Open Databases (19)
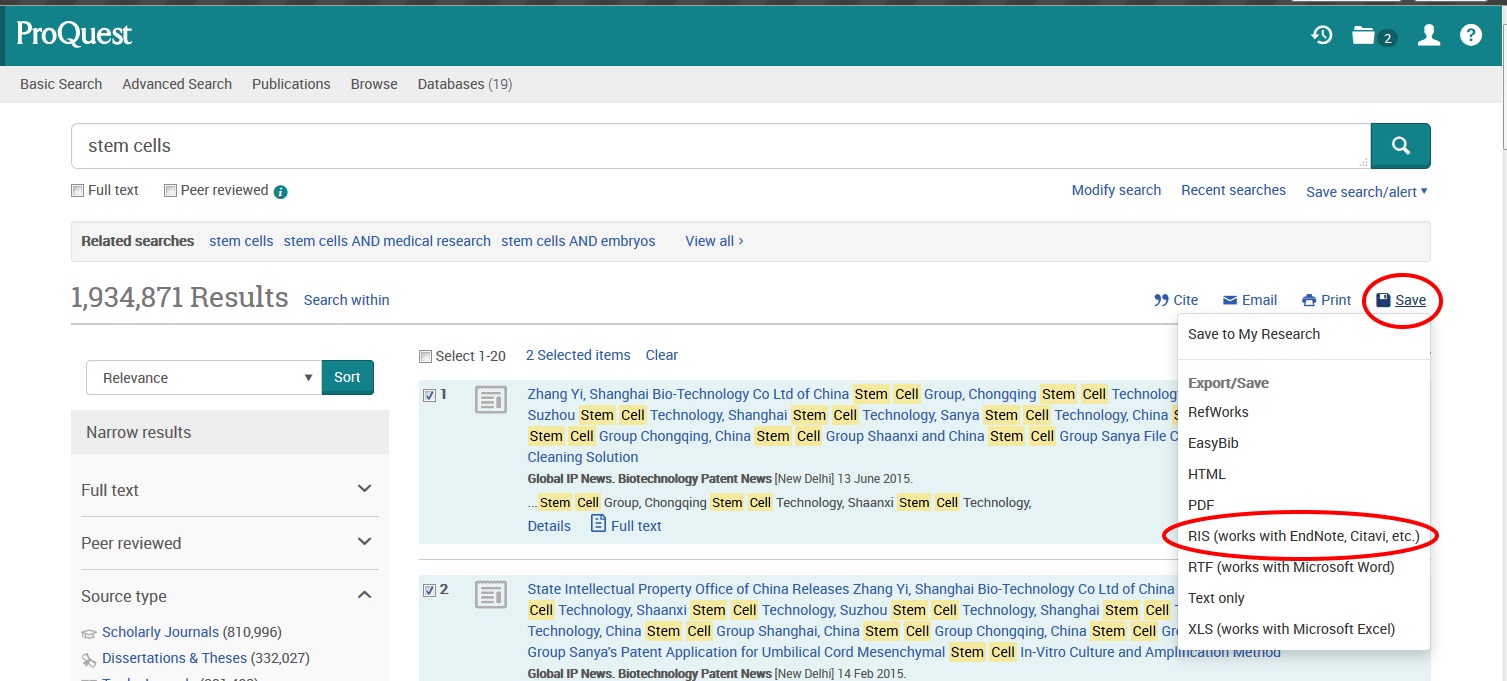 tap(465, 84)
